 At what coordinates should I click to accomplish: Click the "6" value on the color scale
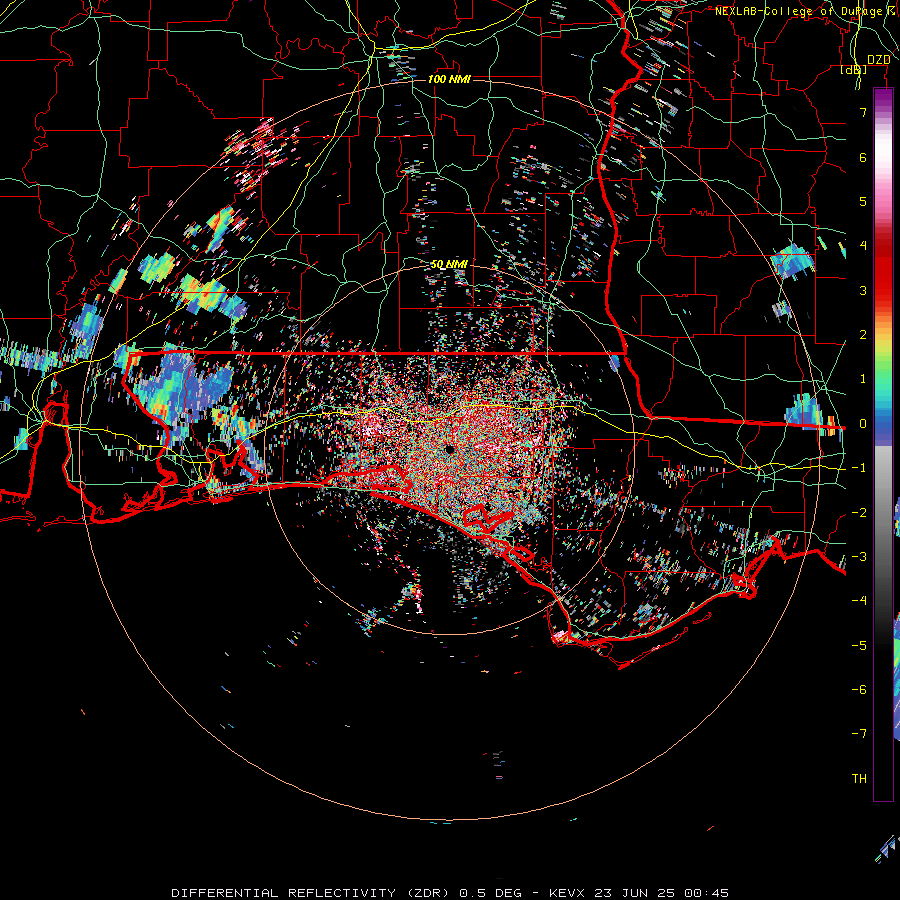863,157
